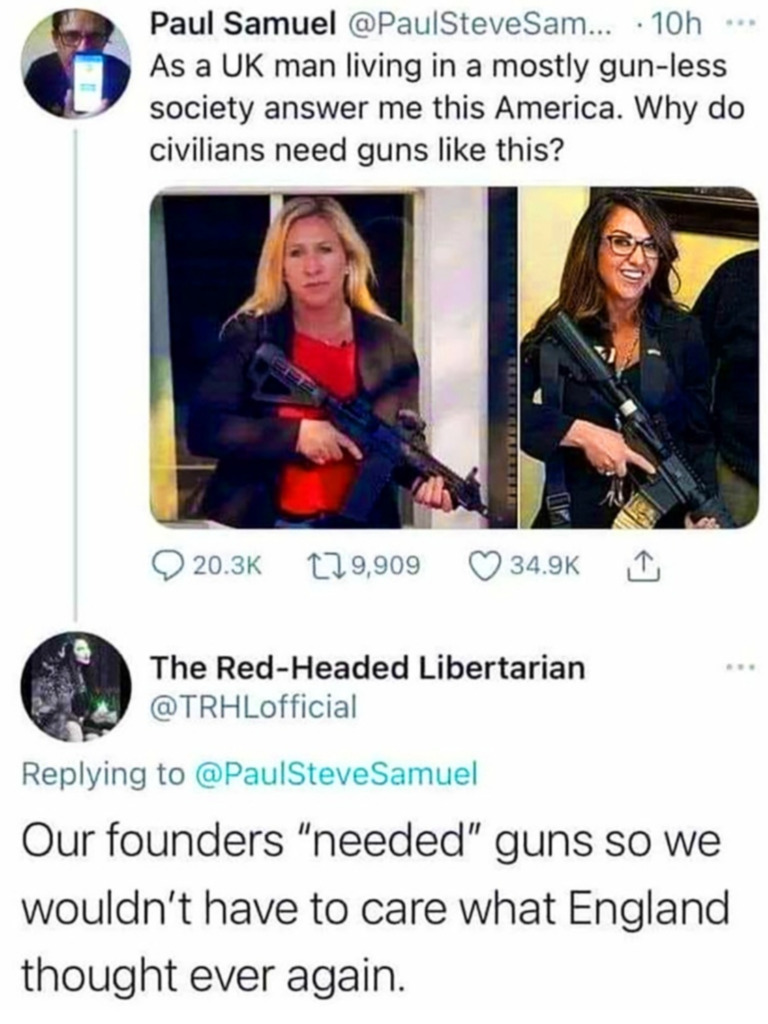This screenshot has width=768, height=1024.
Task: Open the left photo with red shirt
Action: pos(333,357)
